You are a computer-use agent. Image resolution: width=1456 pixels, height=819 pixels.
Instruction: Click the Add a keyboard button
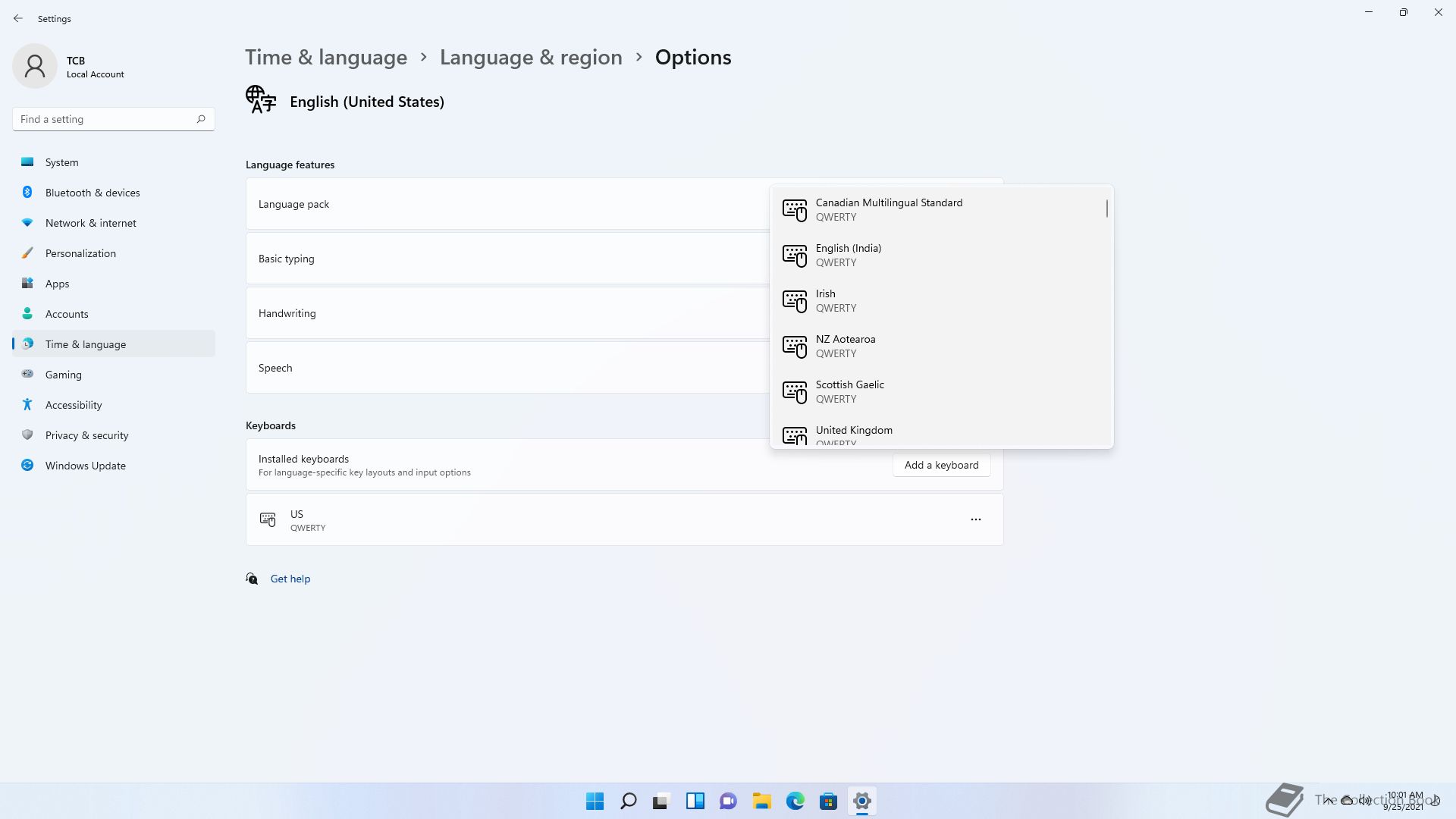941,465
